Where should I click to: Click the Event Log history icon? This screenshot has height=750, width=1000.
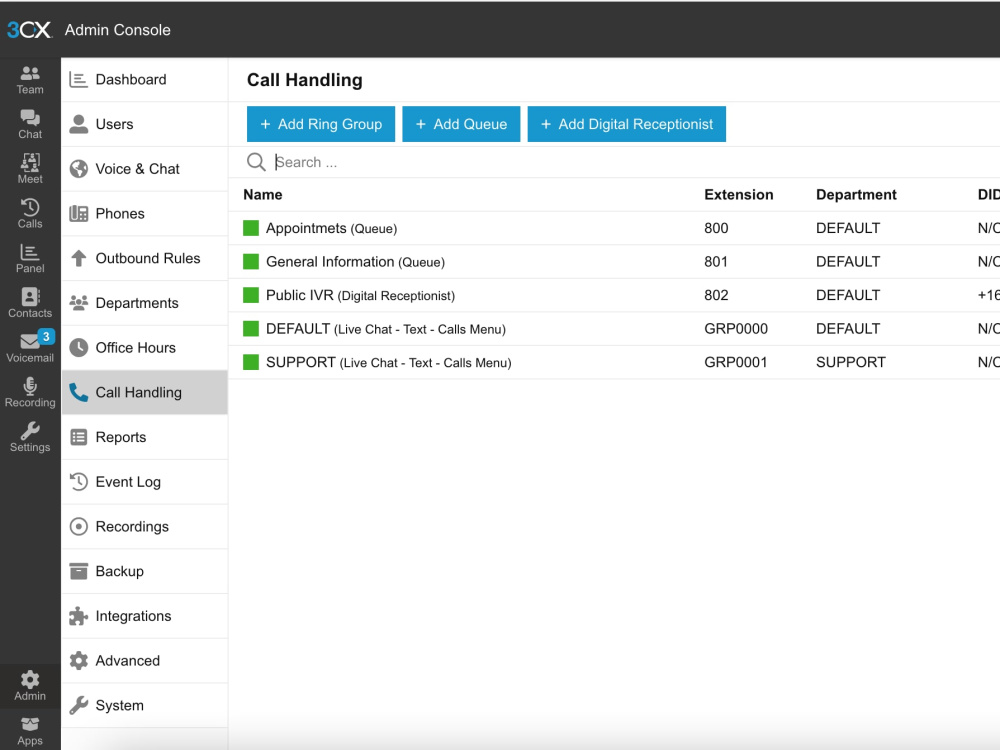pyautogui.click(x=78, y=482)
